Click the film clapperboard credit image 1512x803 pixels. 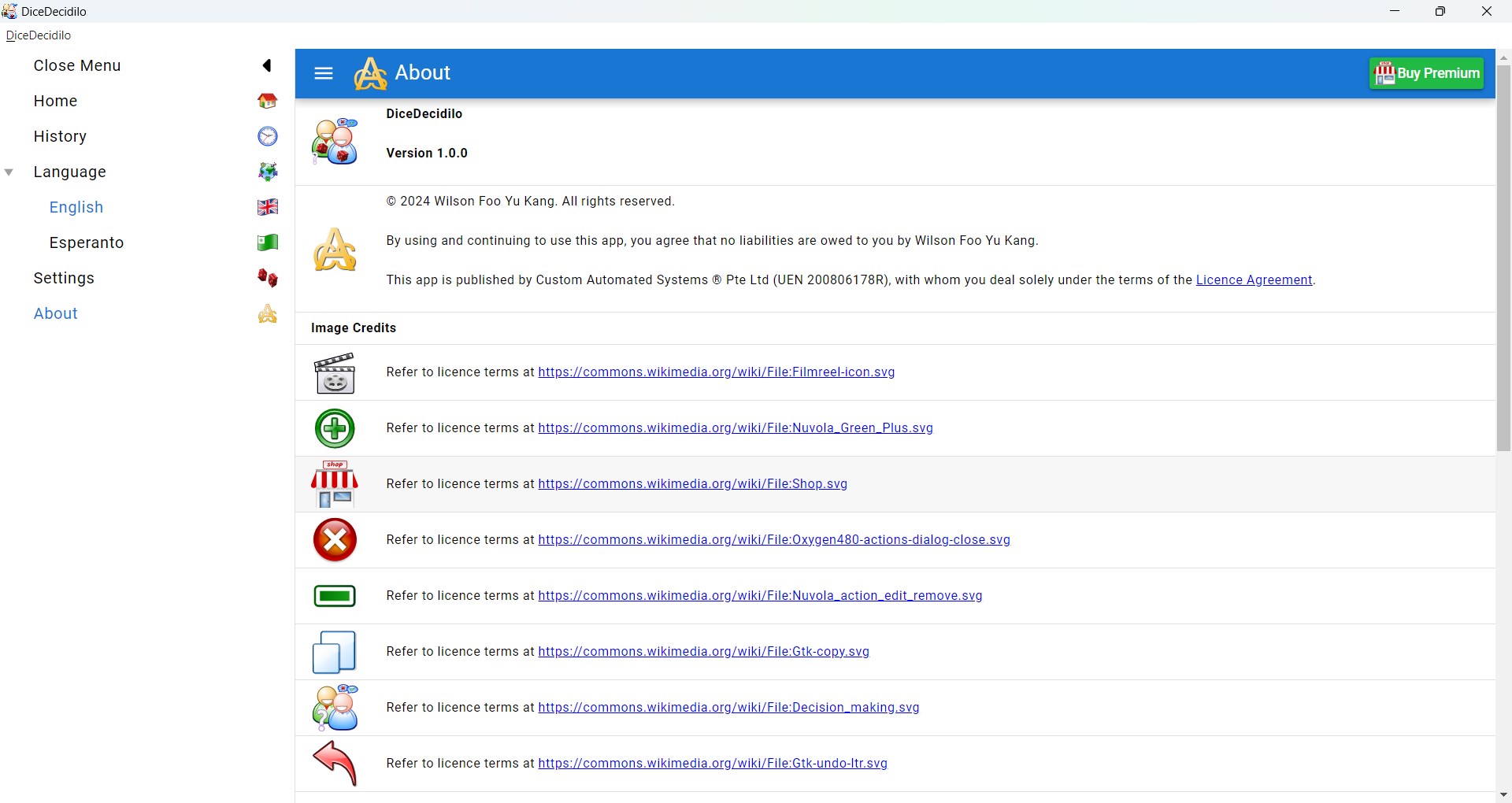coord(335,373)
